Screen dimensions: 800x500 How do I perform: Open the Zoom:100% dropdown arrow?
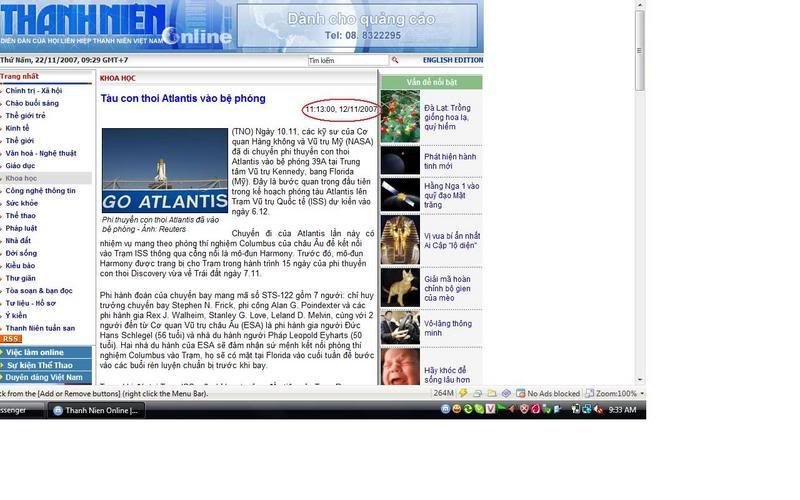coord(641,393)
